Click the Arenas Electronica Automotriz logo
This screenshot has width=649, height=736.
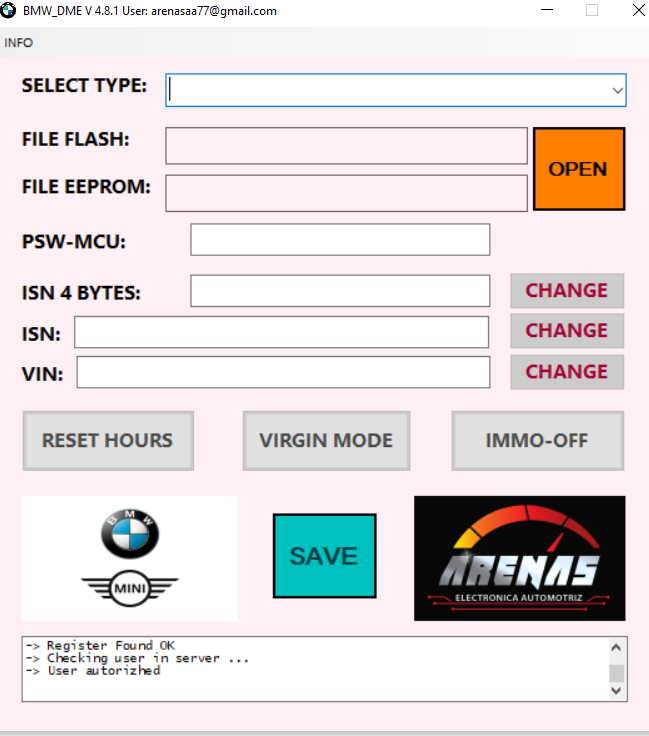(519, 558)
